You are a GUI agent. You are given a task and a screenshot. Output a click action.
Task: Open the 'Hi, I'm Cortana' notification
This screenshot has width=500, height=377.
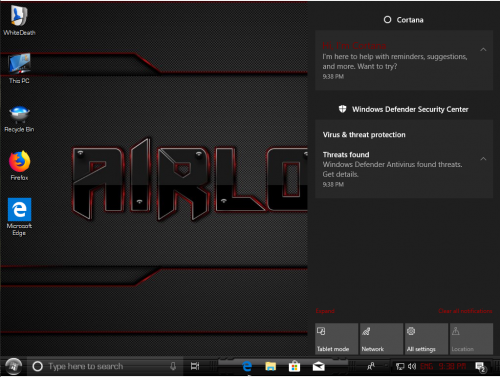404,60
